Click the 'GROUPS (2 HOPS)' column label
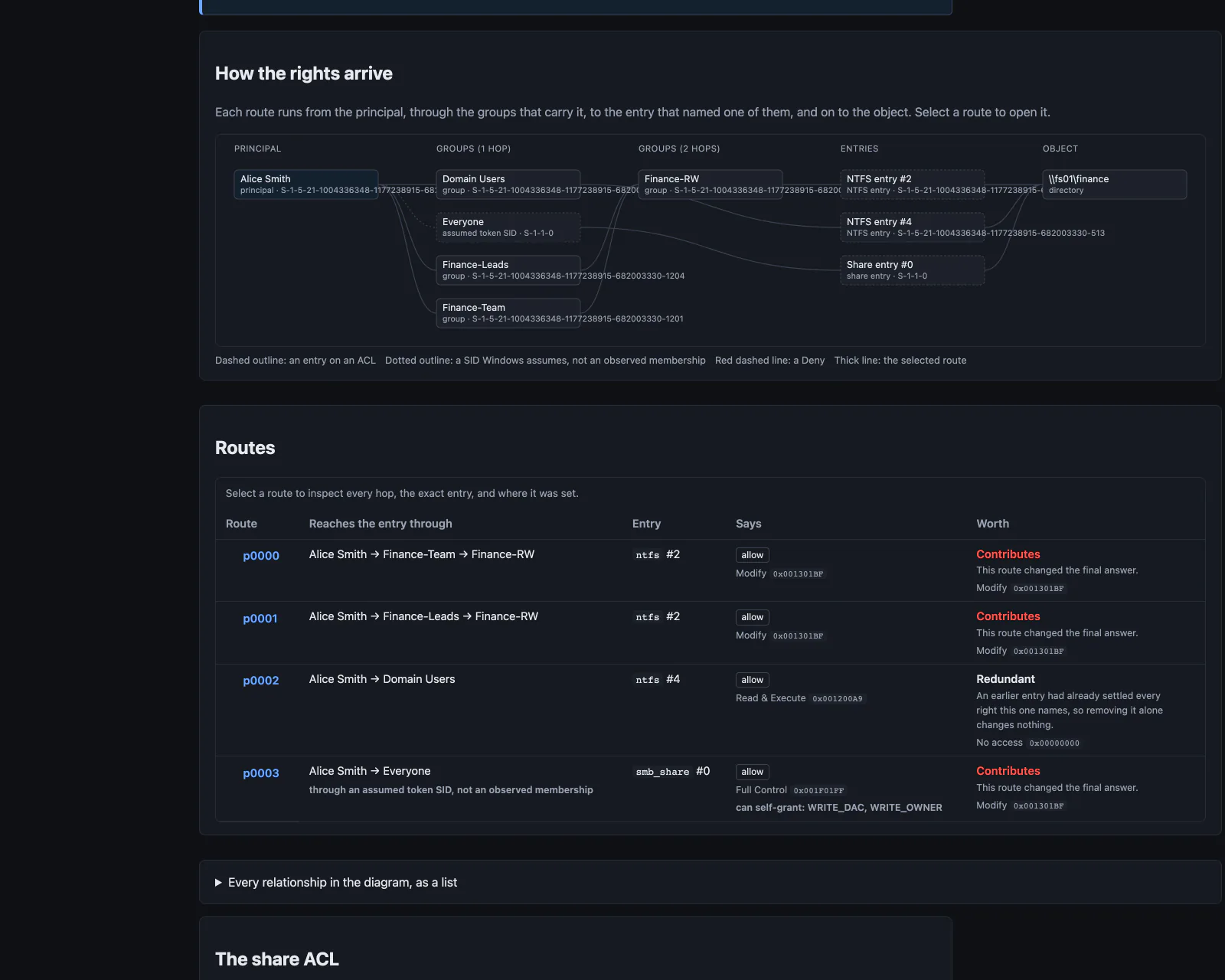1225x980 pixels. pos(679,149)
